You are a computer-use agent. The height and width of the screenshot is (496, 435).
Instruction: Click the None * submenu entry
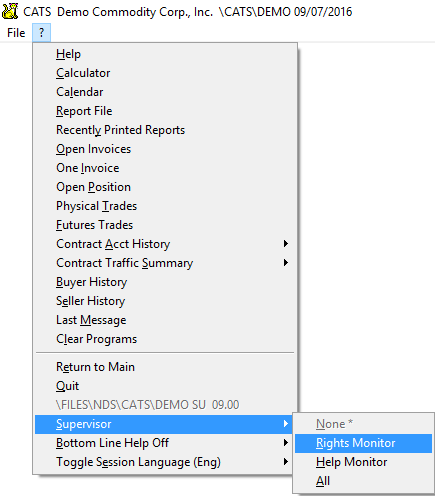pyautogui.click(x=363, y=424)
